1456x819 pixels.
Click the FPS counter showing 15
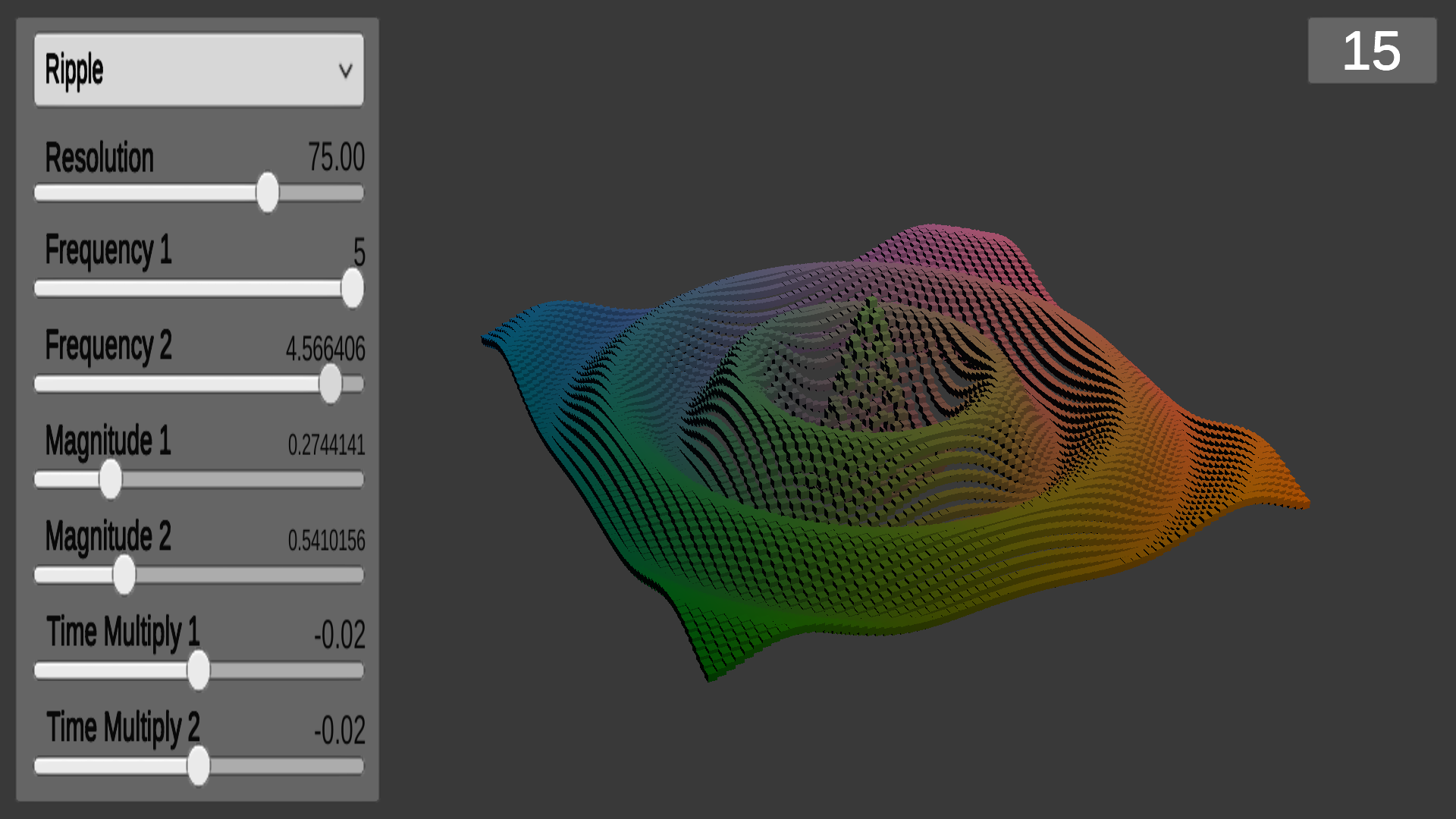click(1371, 51)
